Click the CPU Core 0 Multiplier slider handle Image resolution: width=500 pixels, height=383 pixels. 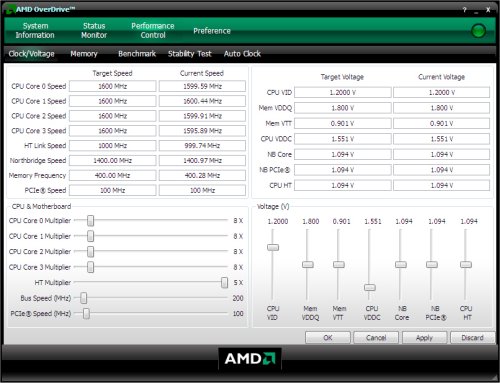[90, 221]
